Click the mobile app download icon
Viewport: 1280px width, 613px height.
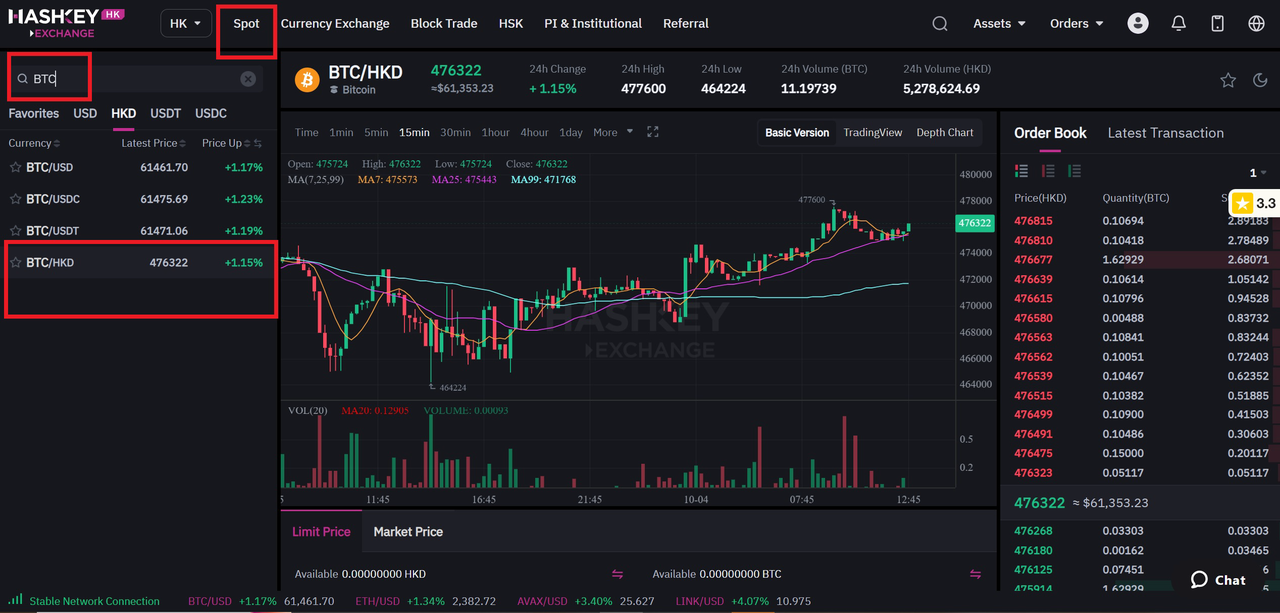click(x=1217, y=23)
